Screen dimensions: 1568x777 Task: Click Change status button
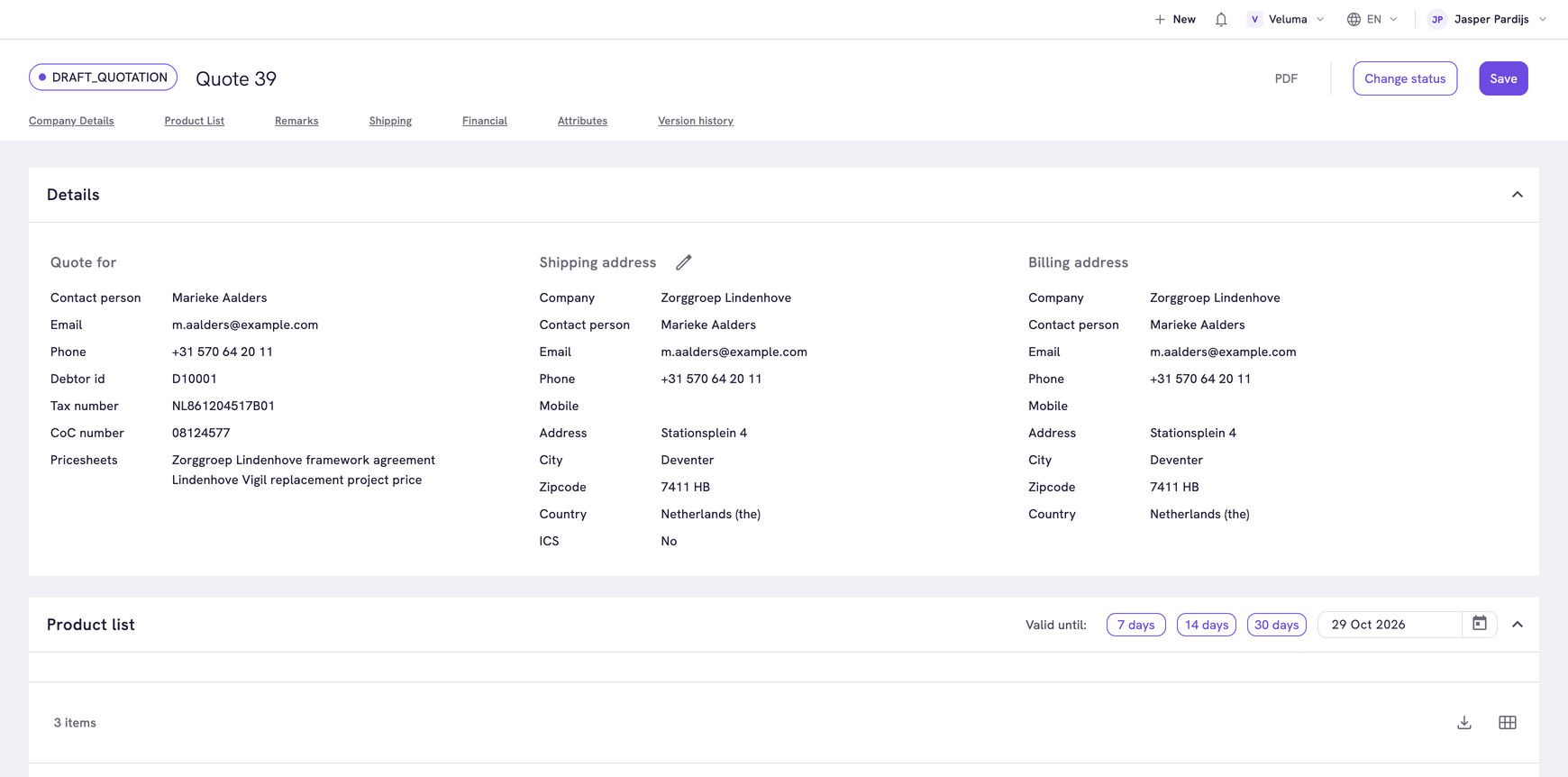pyautogui.click(x=1405, y=78)
